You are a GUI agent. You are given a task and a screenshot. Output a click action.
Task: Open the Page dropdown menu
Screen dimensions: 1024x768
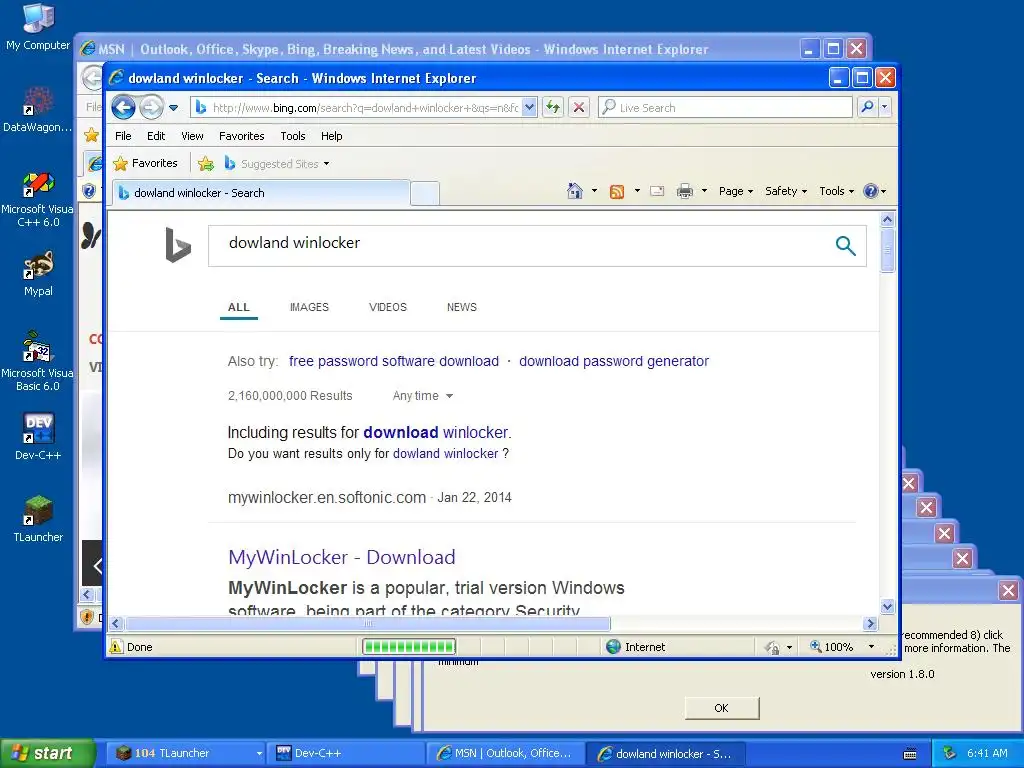pyautogui.click(x=736, y=191)
